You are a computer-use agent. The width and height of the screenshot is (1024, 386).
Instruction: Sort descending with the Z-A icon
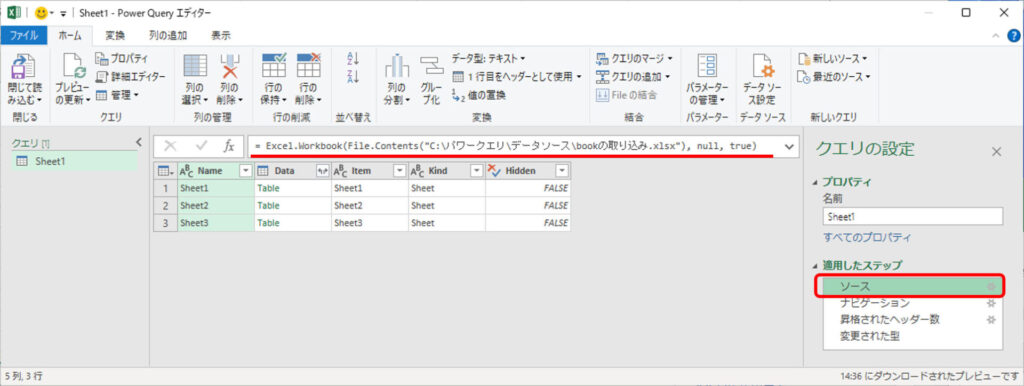point(353,76)
